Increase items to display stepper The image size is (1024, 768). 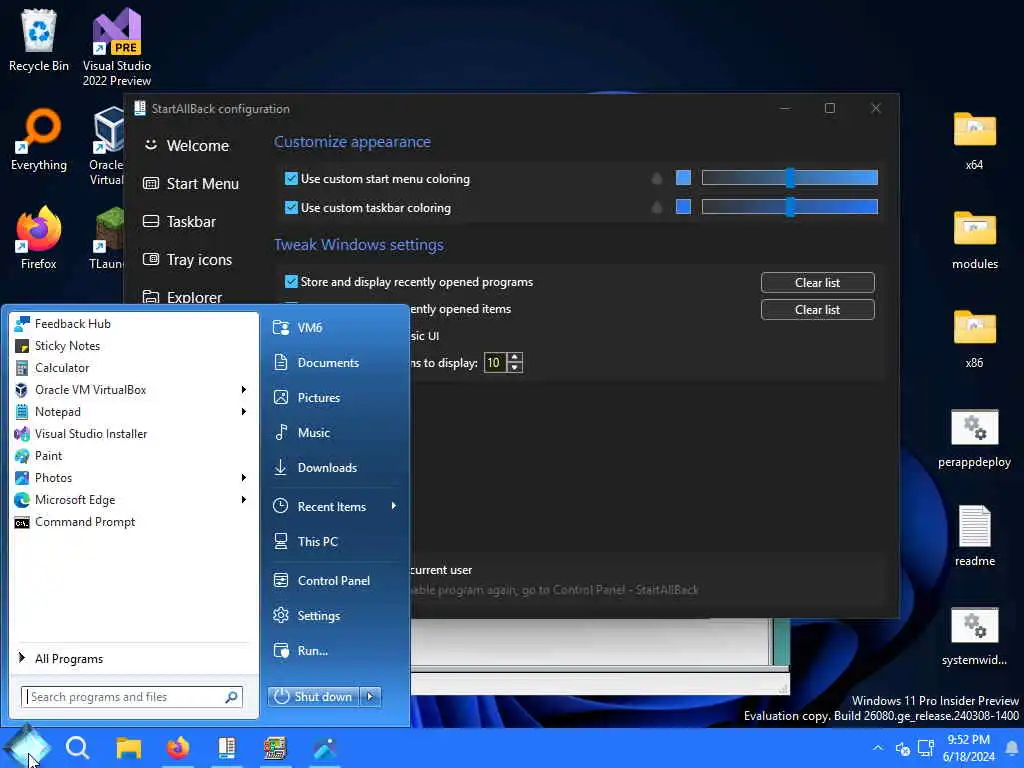click(x=515, y=358)
